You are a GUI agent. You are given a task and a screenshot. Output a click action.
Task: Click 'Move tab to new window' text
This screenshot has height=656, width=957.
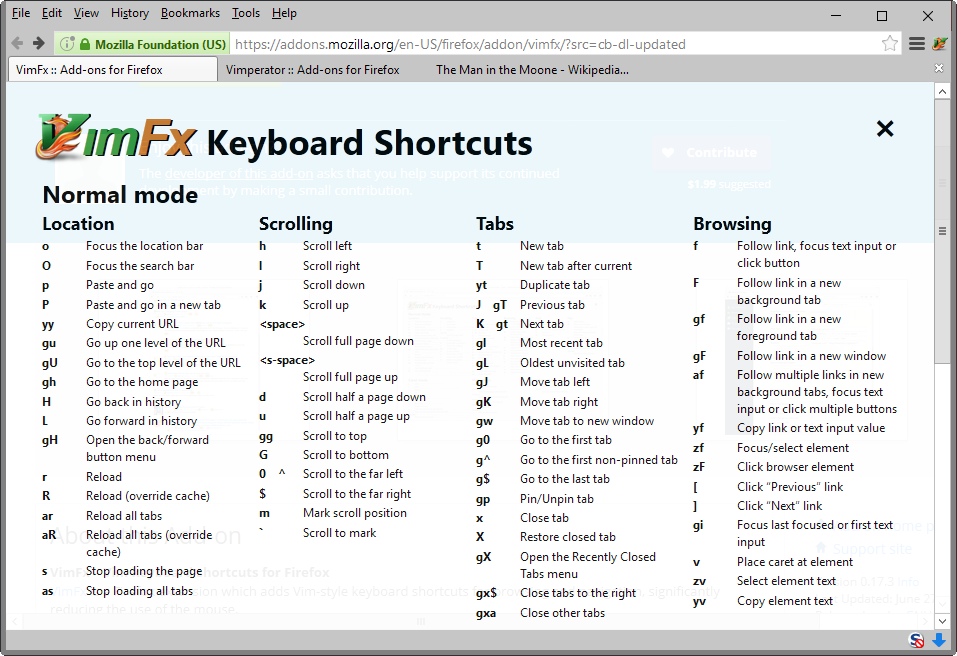coord(587,421)
